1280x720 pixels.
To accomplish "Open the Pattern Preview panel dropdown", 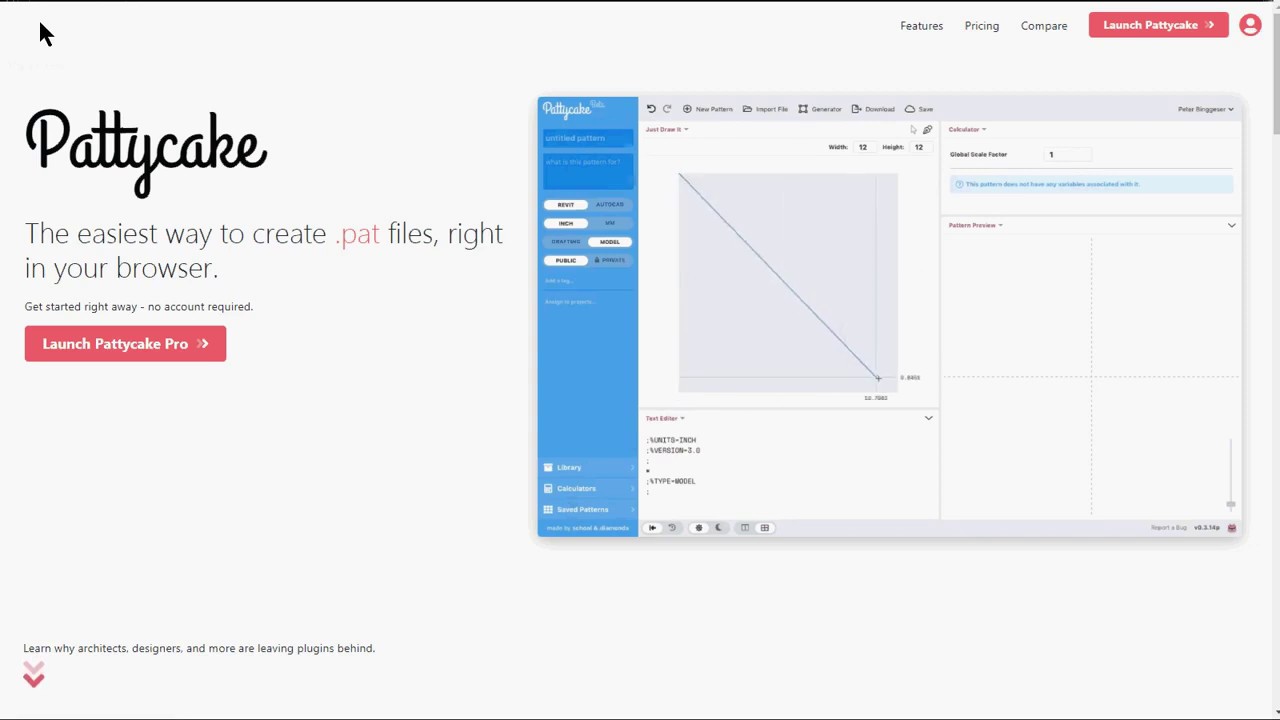I will click(x=975, y=225).
